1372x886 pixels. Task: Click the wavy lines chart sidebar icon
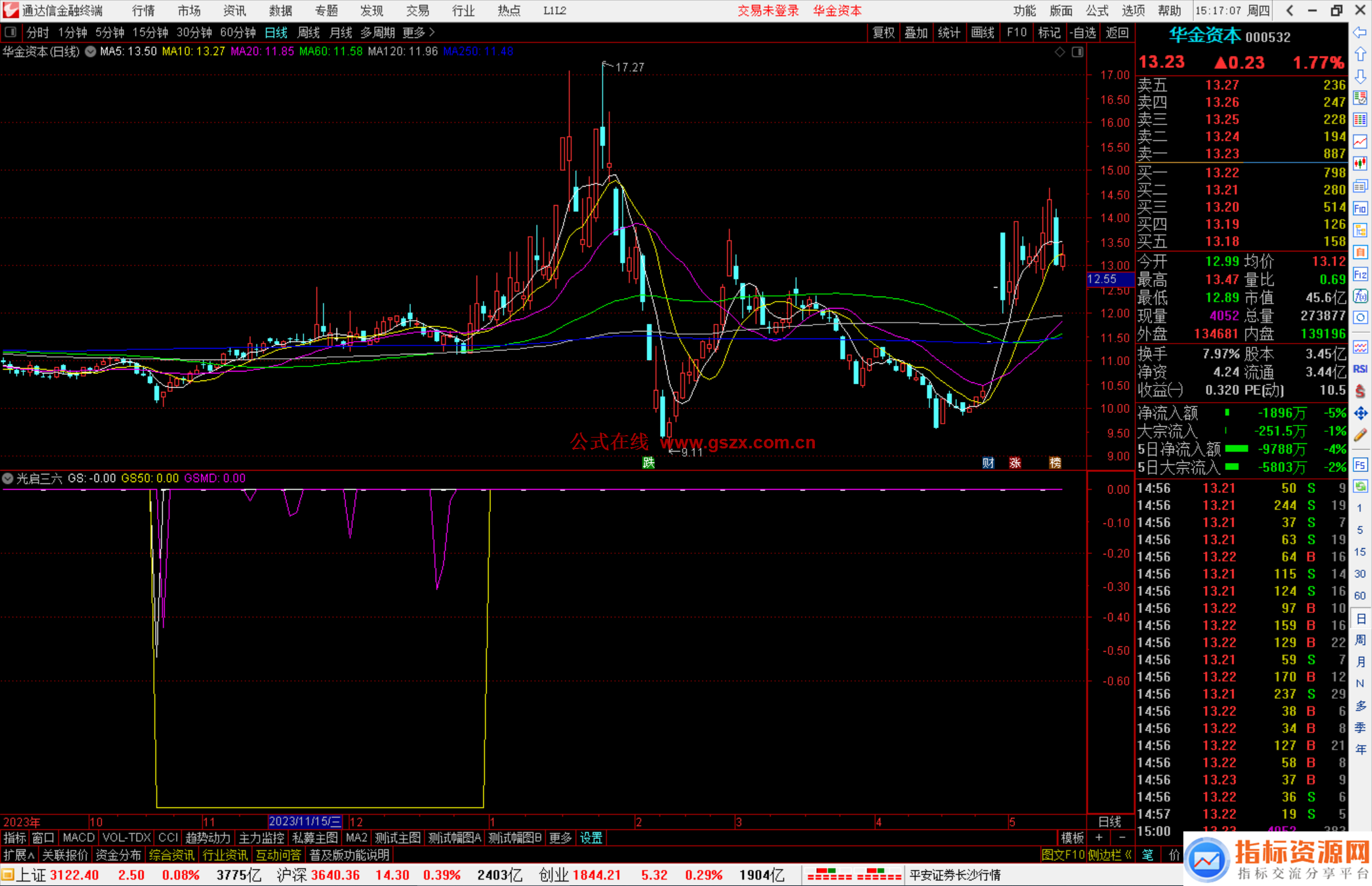point(1360,347)
